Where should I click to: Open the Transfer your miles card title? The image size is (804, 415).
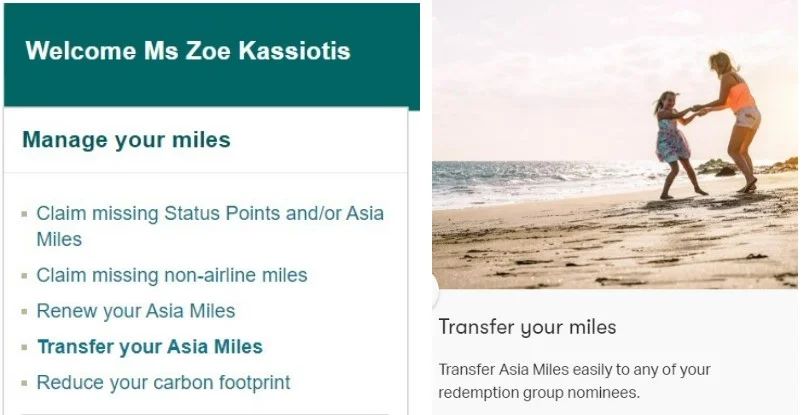tap(527, 327)
